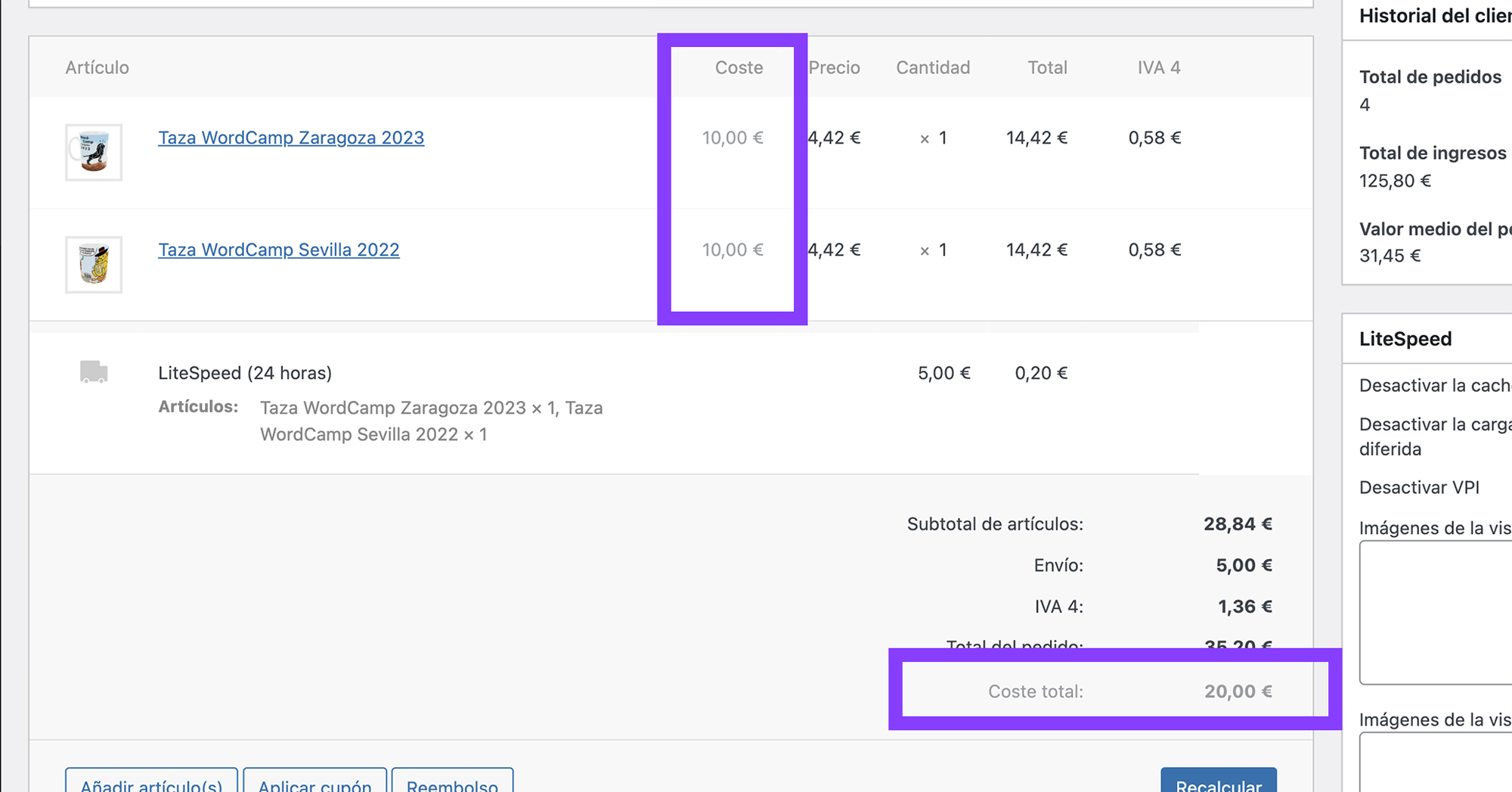Toggle the LiteSpeed side panel heading
This screenshot has width=1512, height=792.
(x=1405, y=339)
